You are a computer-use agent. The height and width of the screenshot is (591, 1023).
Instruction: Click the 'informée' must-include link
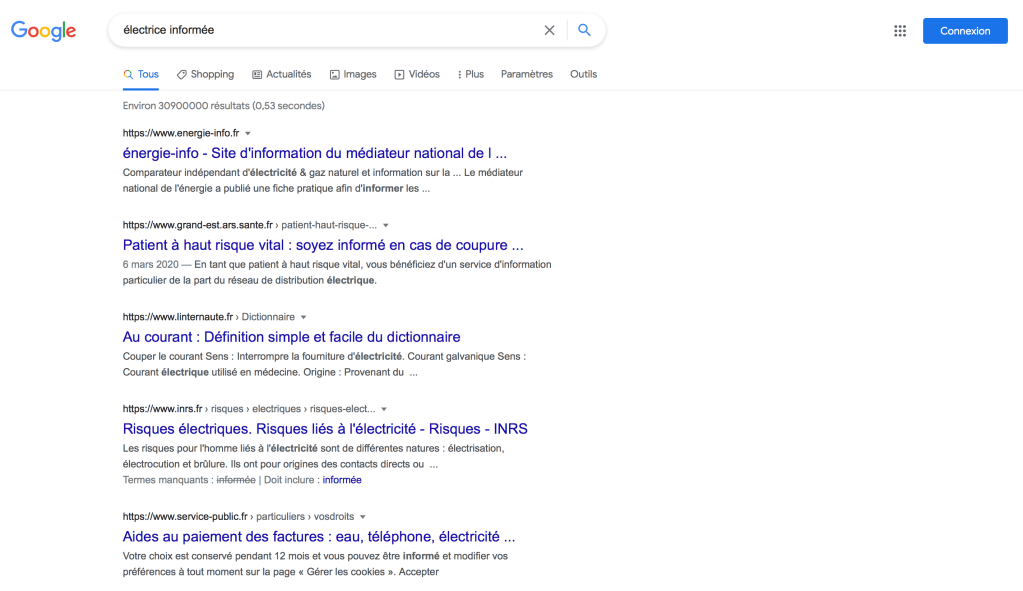pos(342,480)
